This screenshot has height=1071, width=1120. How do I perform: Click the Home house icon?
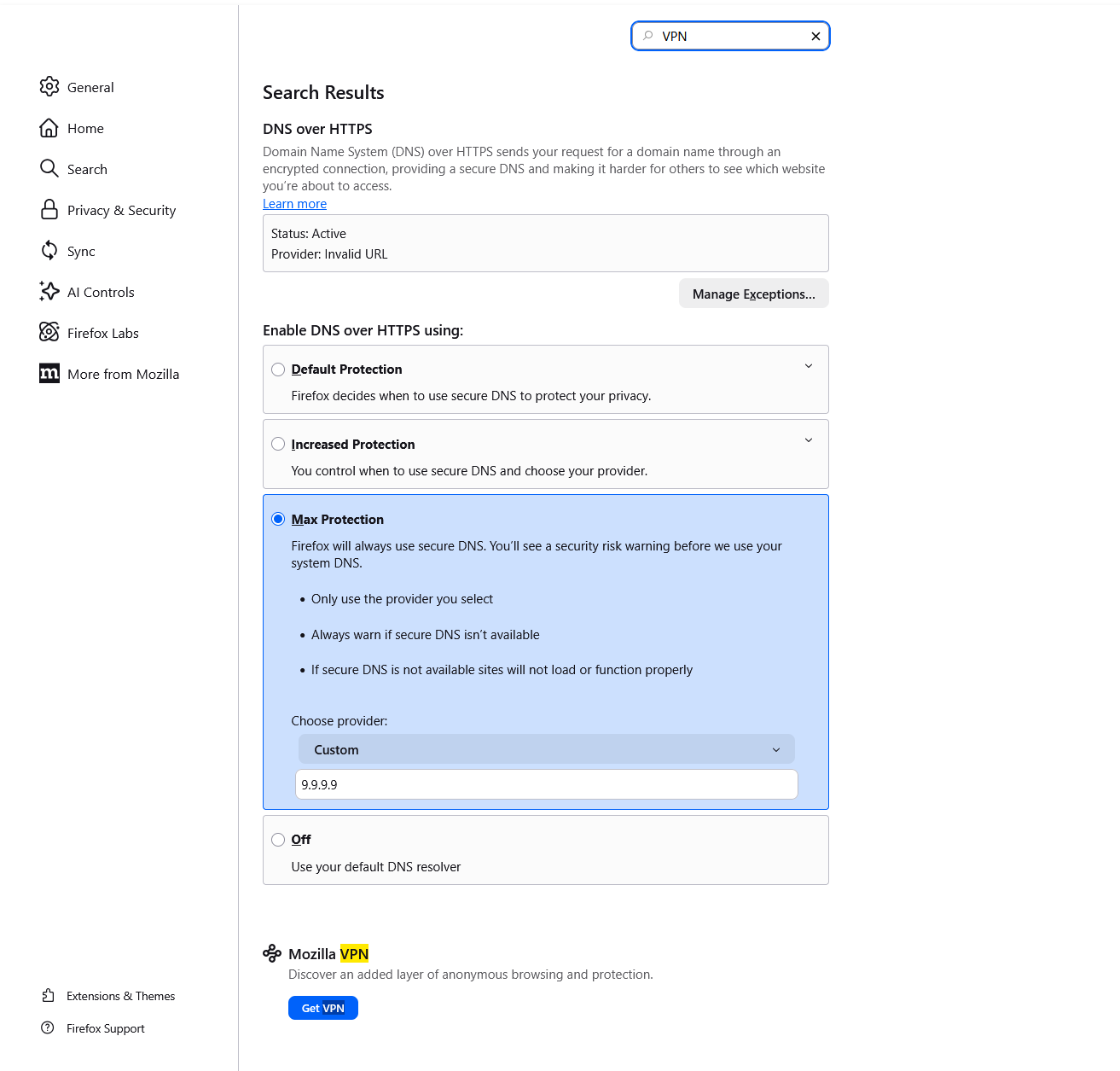(49, 128)
